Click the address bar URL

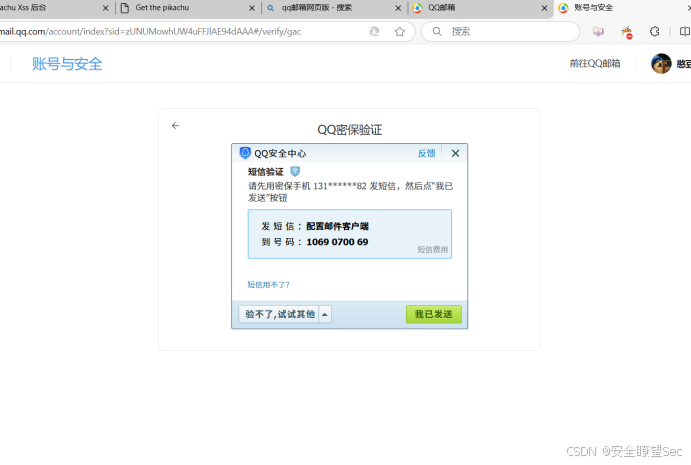pyautogui.click(x=151, y=32)
